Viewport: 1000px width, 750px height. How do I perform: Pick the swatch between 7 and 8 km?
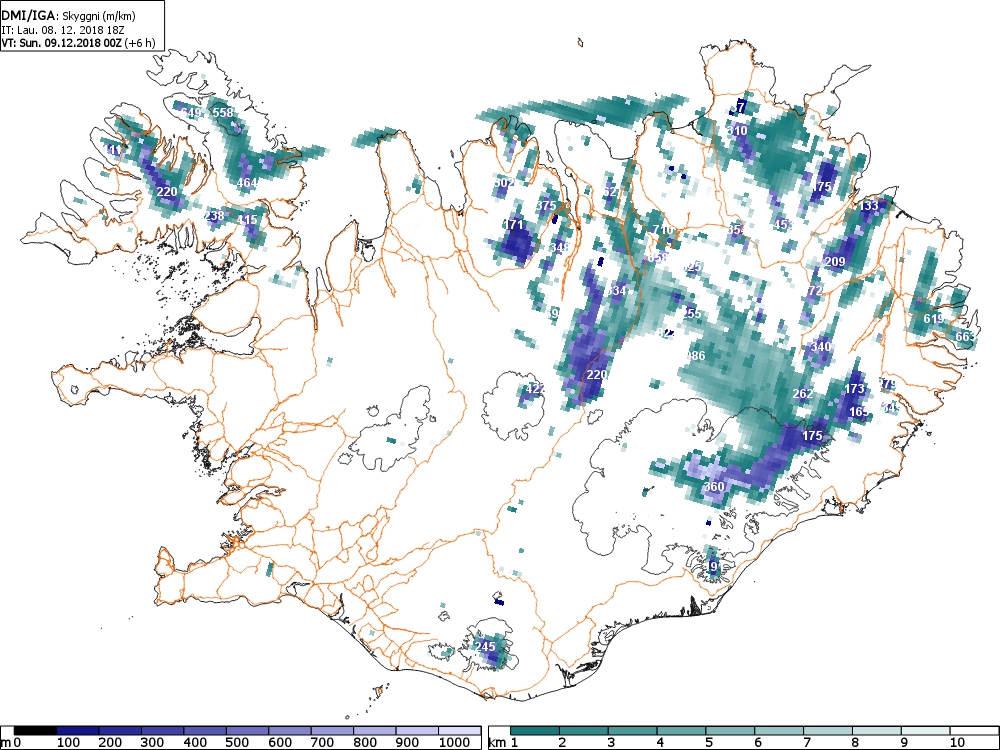pos(828,730)
